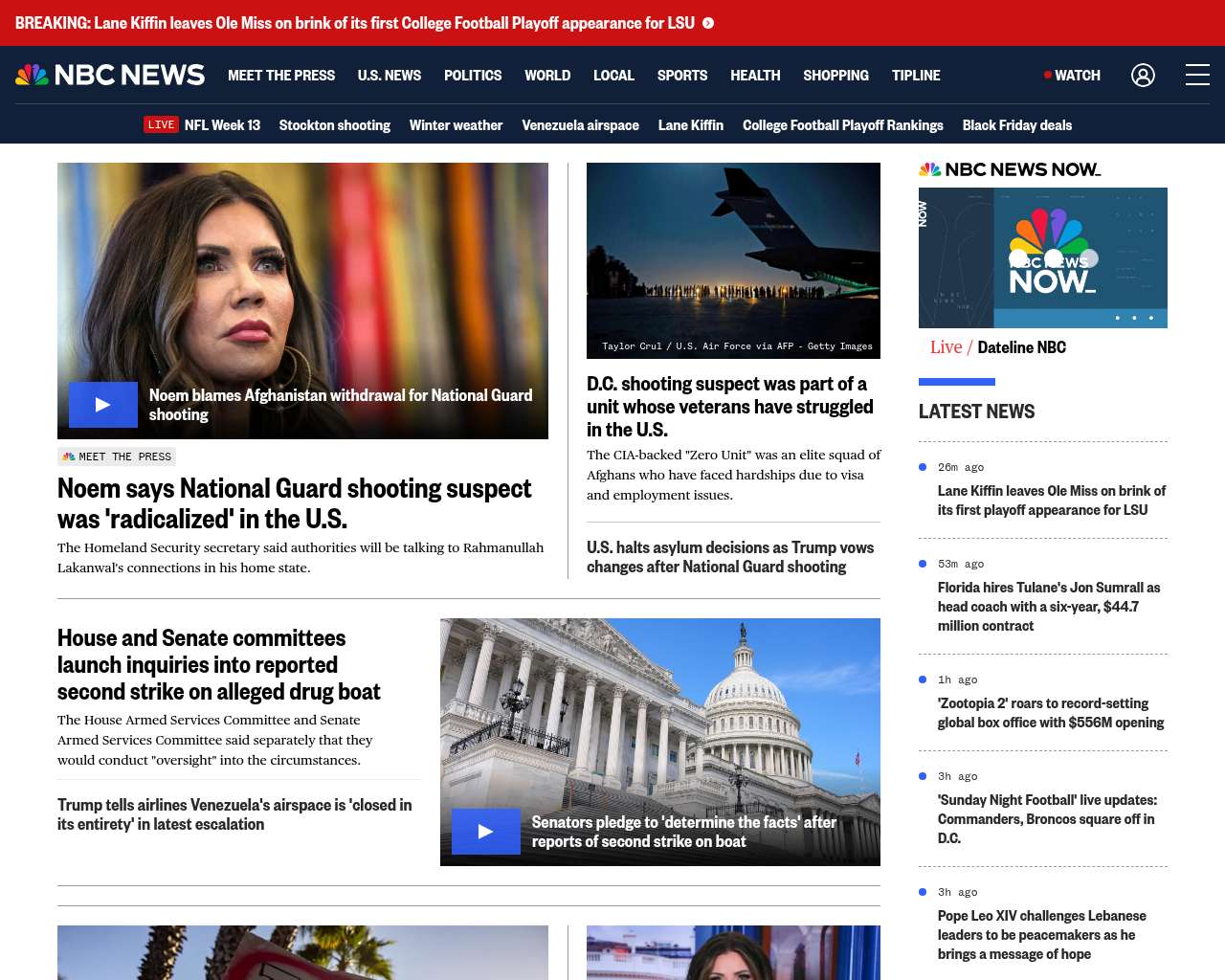This screenshot has width=1225, height=980.
Task: Open the Lane Kiffin topic link
Action: coord(691,124)
